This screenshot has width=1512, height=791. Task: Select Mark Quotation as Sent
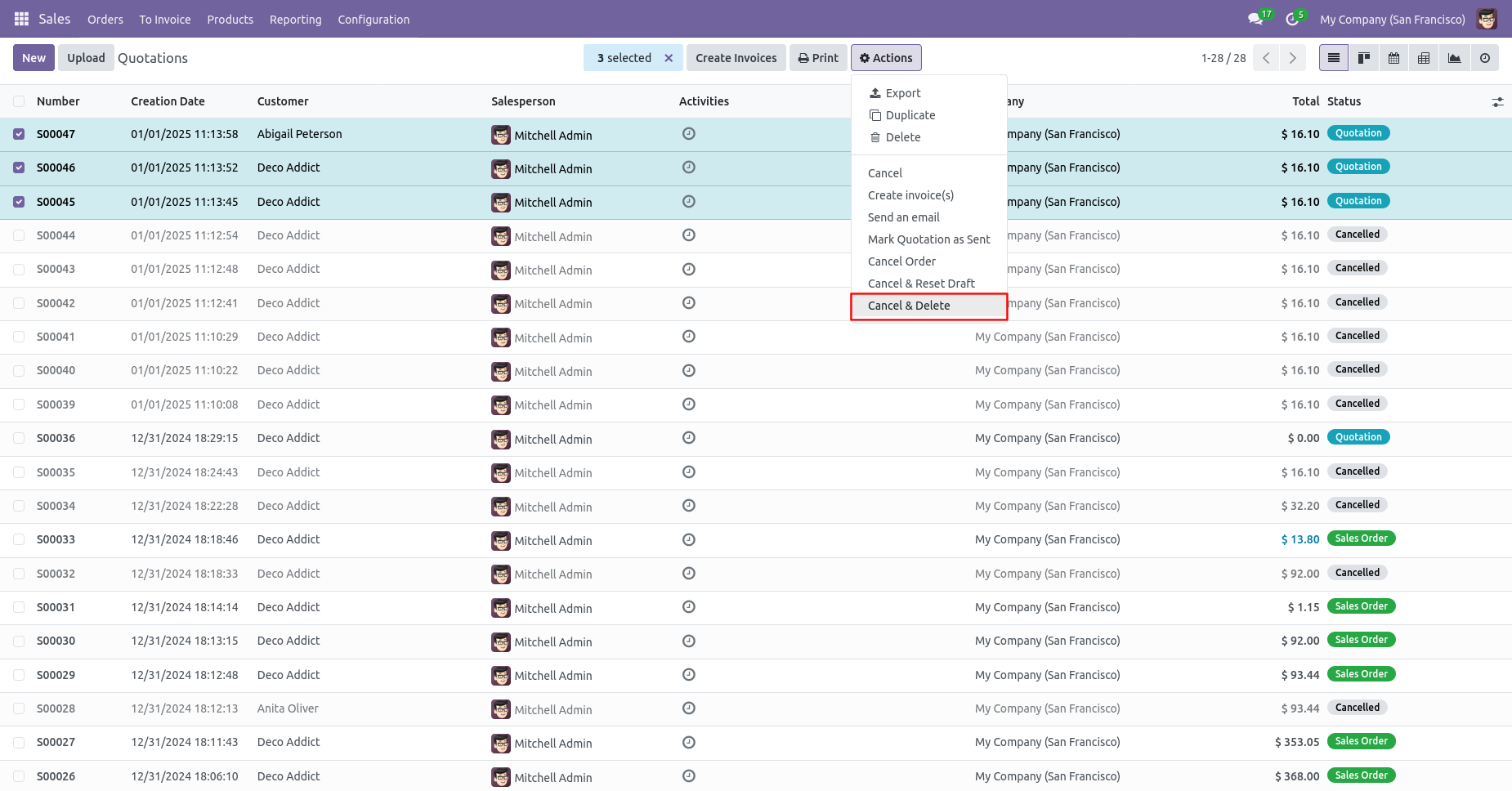929,239
